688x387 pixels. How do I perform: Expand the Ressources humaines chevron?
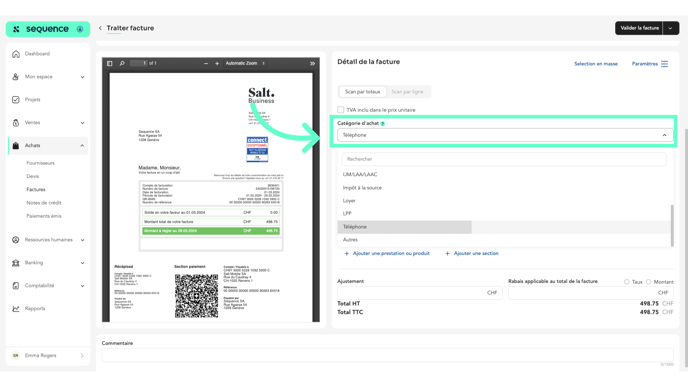click(82, 240)
